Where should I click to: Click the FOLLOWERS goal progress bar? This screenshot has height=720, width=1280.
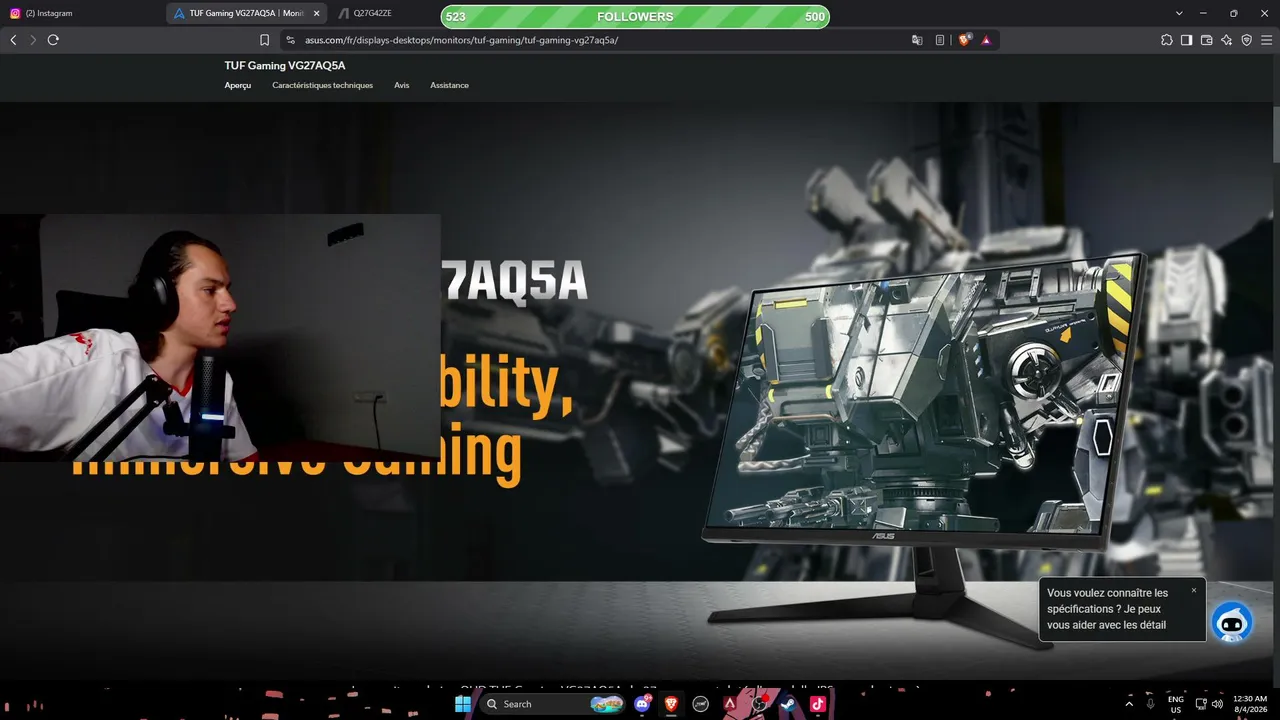635,16
